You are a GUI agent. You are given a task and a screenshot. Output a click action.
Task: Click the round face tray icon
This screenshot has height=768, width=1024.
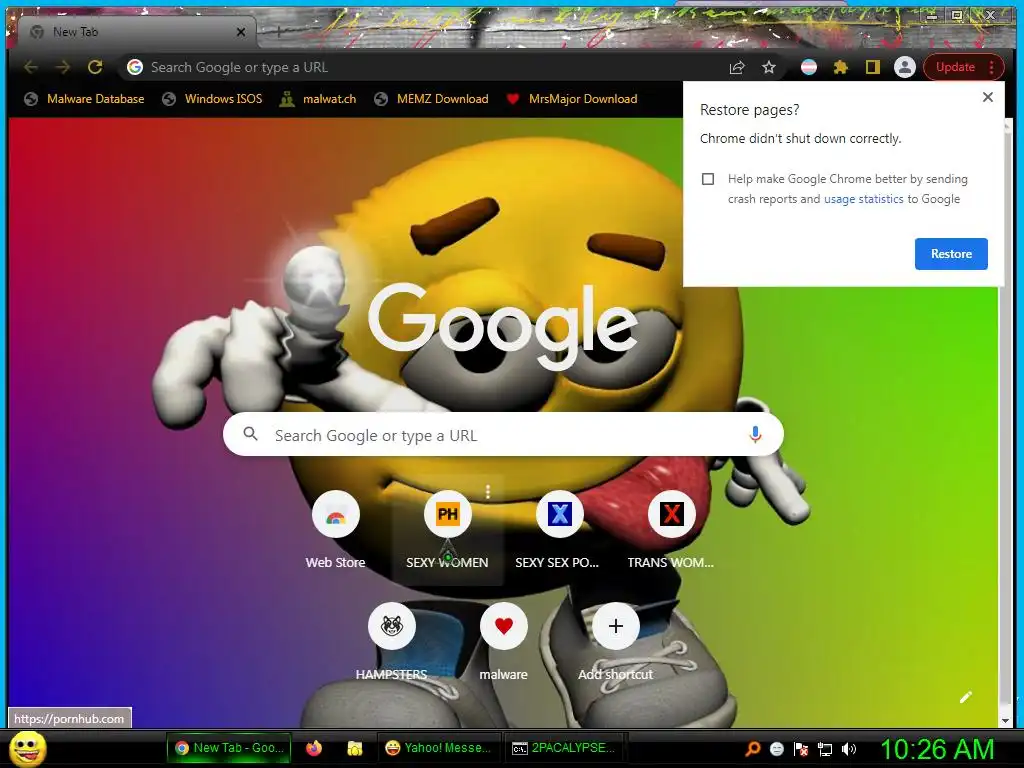point(776,749)
